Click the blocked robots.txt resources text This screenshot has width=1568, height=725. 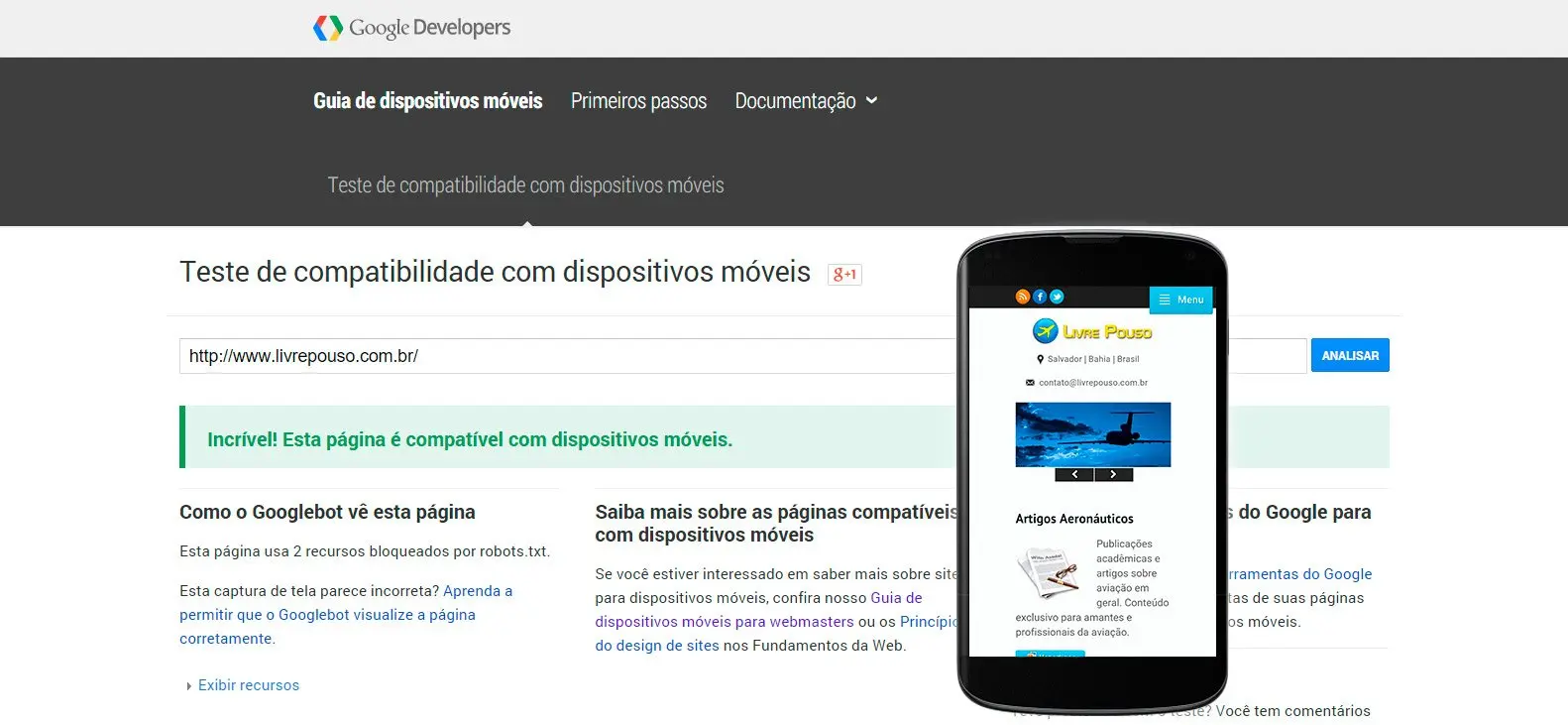click(365, 551)
